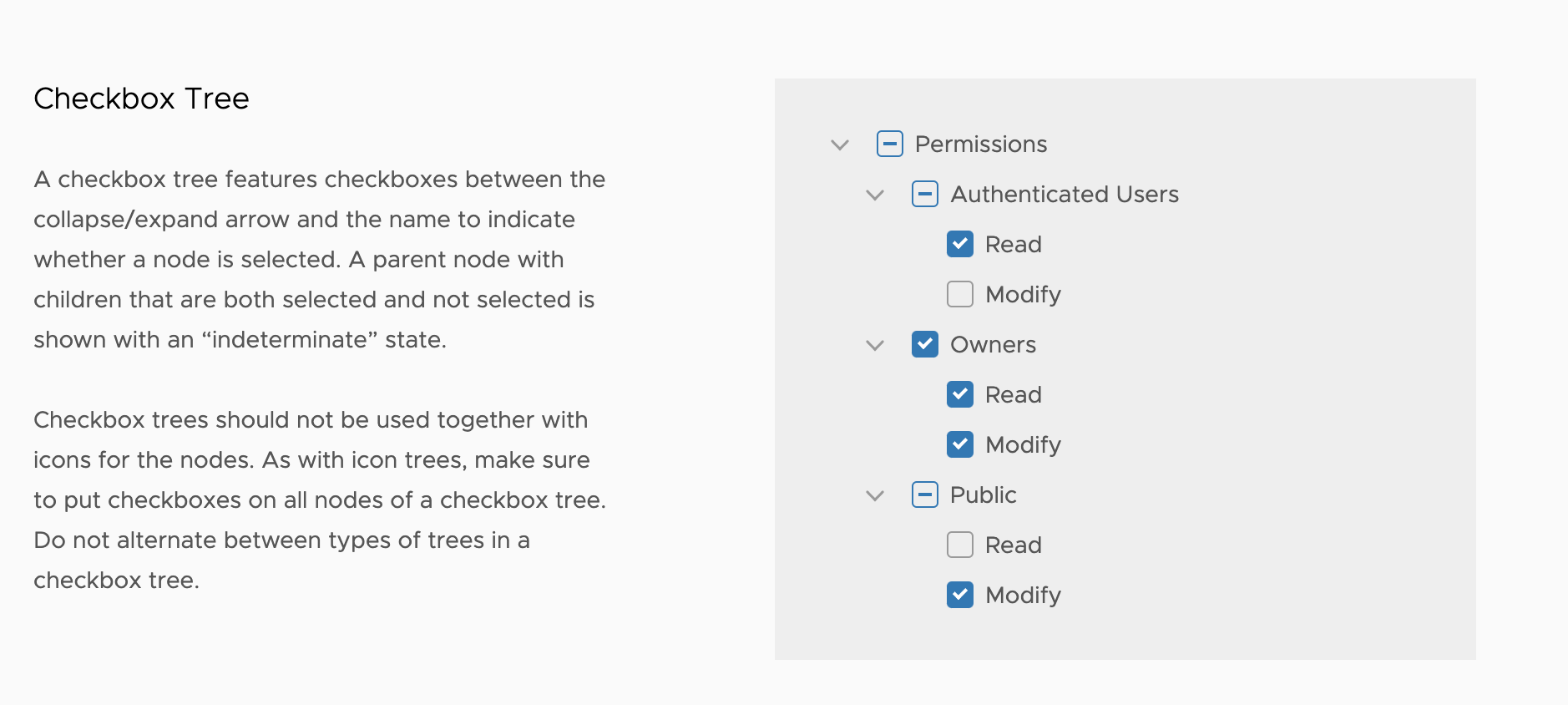Select the Public tree label
The height and width of the screenshot is (705, 1568).
984,495
